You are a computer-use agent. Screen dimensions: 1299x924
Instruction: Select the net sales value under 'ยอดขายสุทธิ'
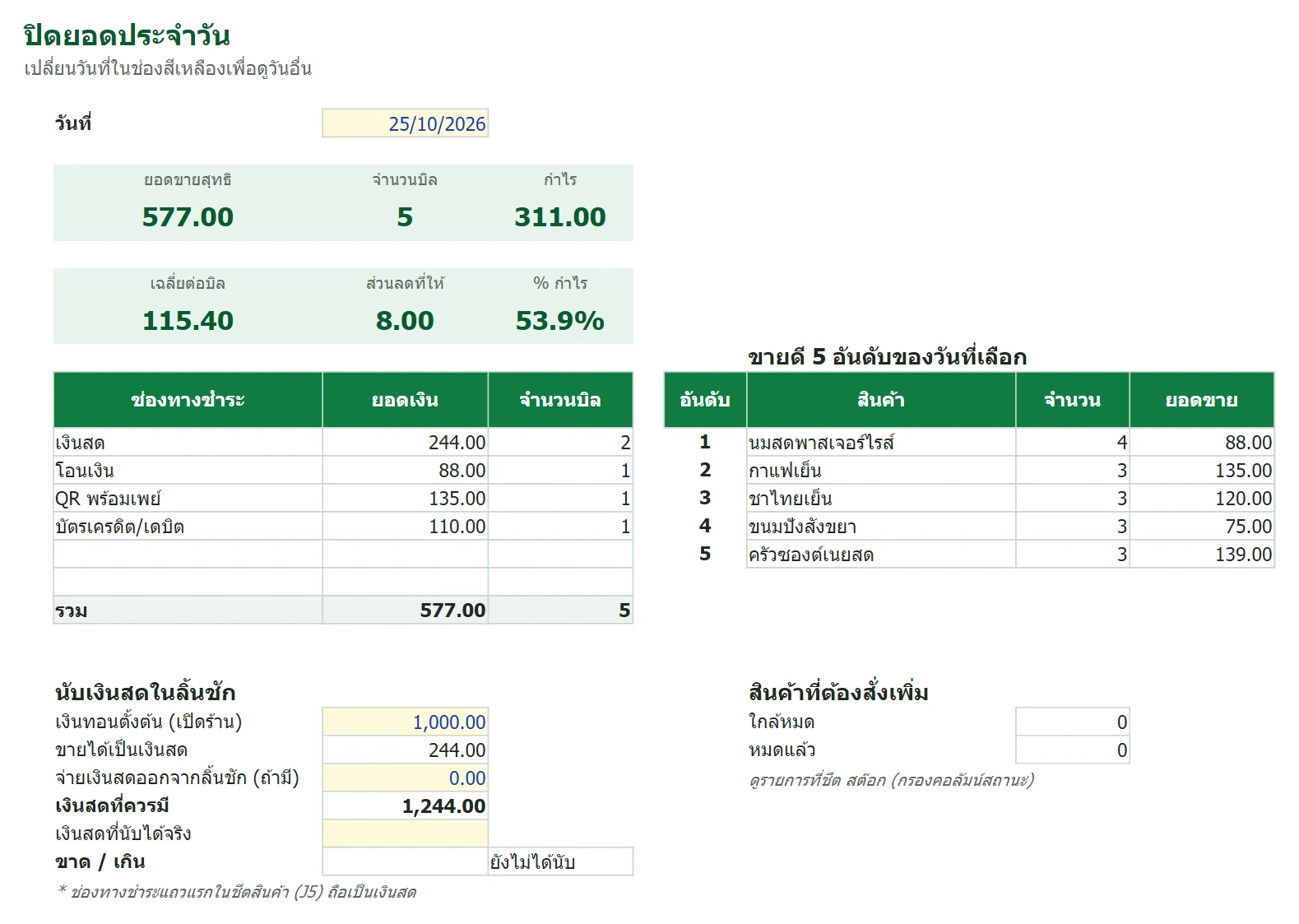(x=188, y=216)
